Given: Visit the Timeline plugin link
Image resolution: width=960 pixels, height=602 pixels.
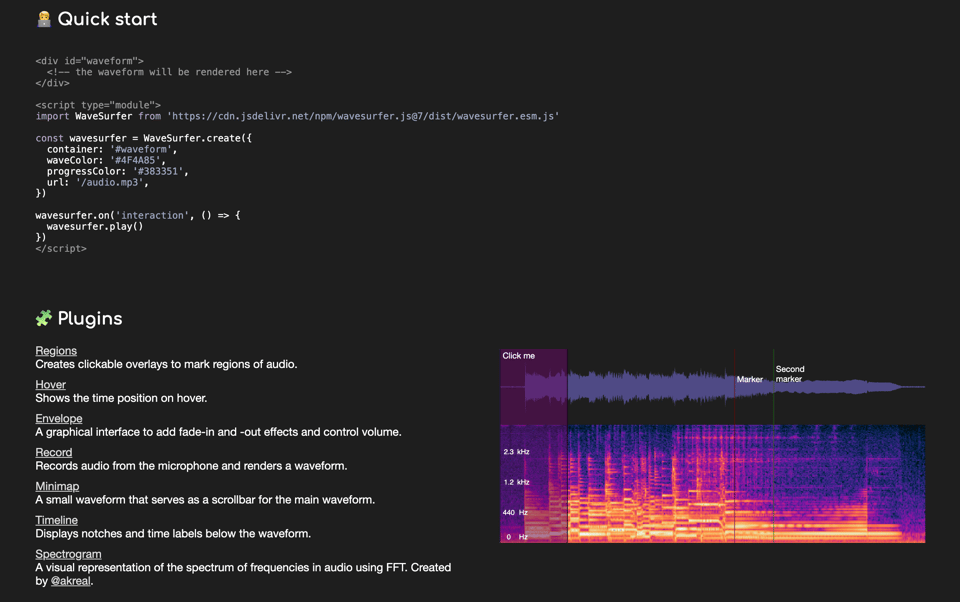Looking at the screenshot, I should coord(56,520).
